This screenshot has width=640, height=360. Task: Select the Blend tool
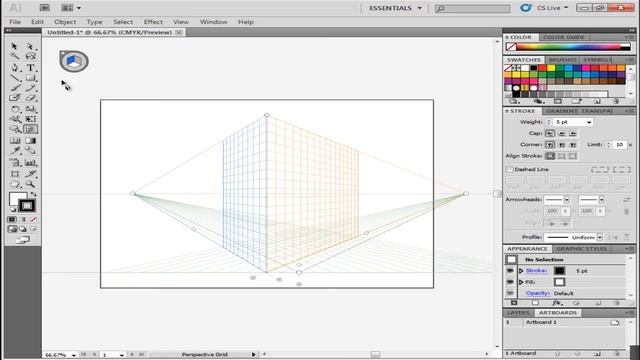click(x=30, y=151)
